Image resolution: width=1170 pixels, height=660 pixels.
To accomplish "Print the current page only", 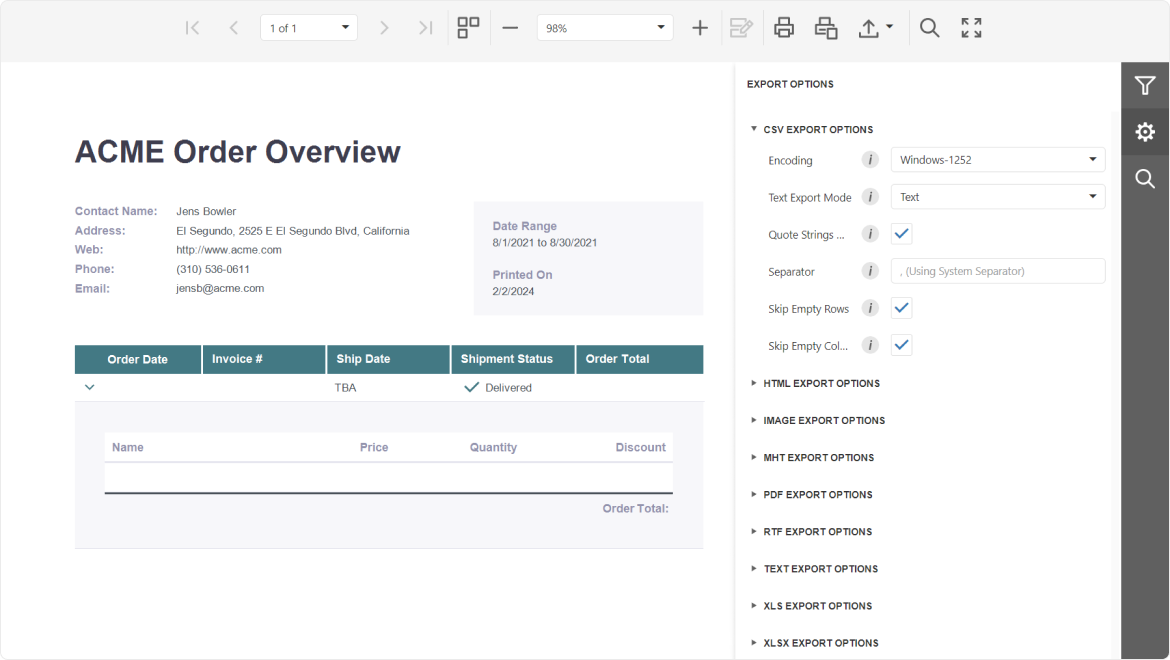I will 825,27.
